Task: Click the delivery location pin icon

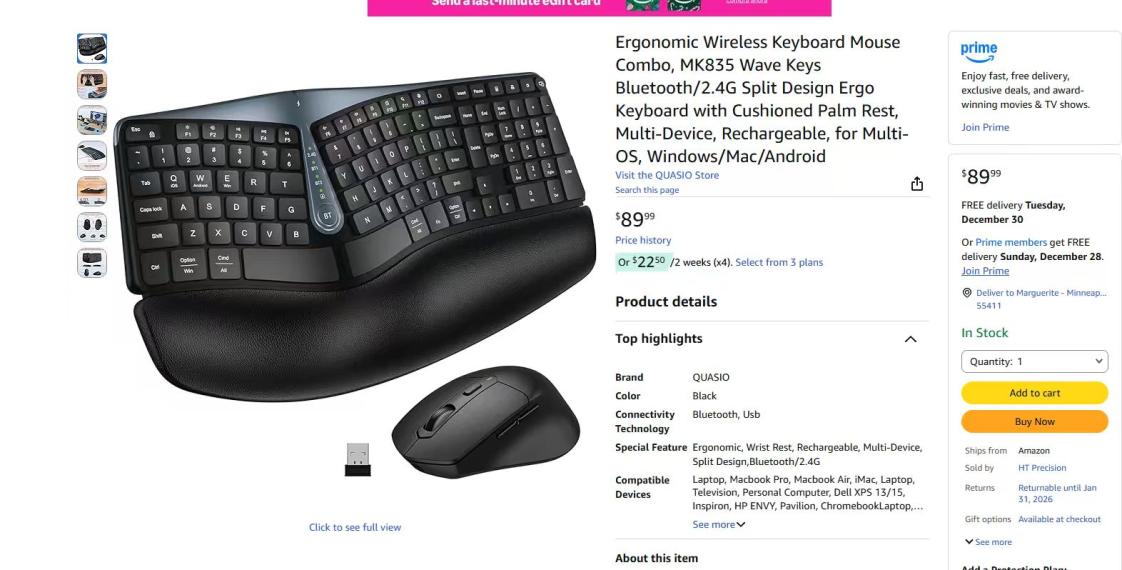Action: pyautogui.click(x=967, y=293)
